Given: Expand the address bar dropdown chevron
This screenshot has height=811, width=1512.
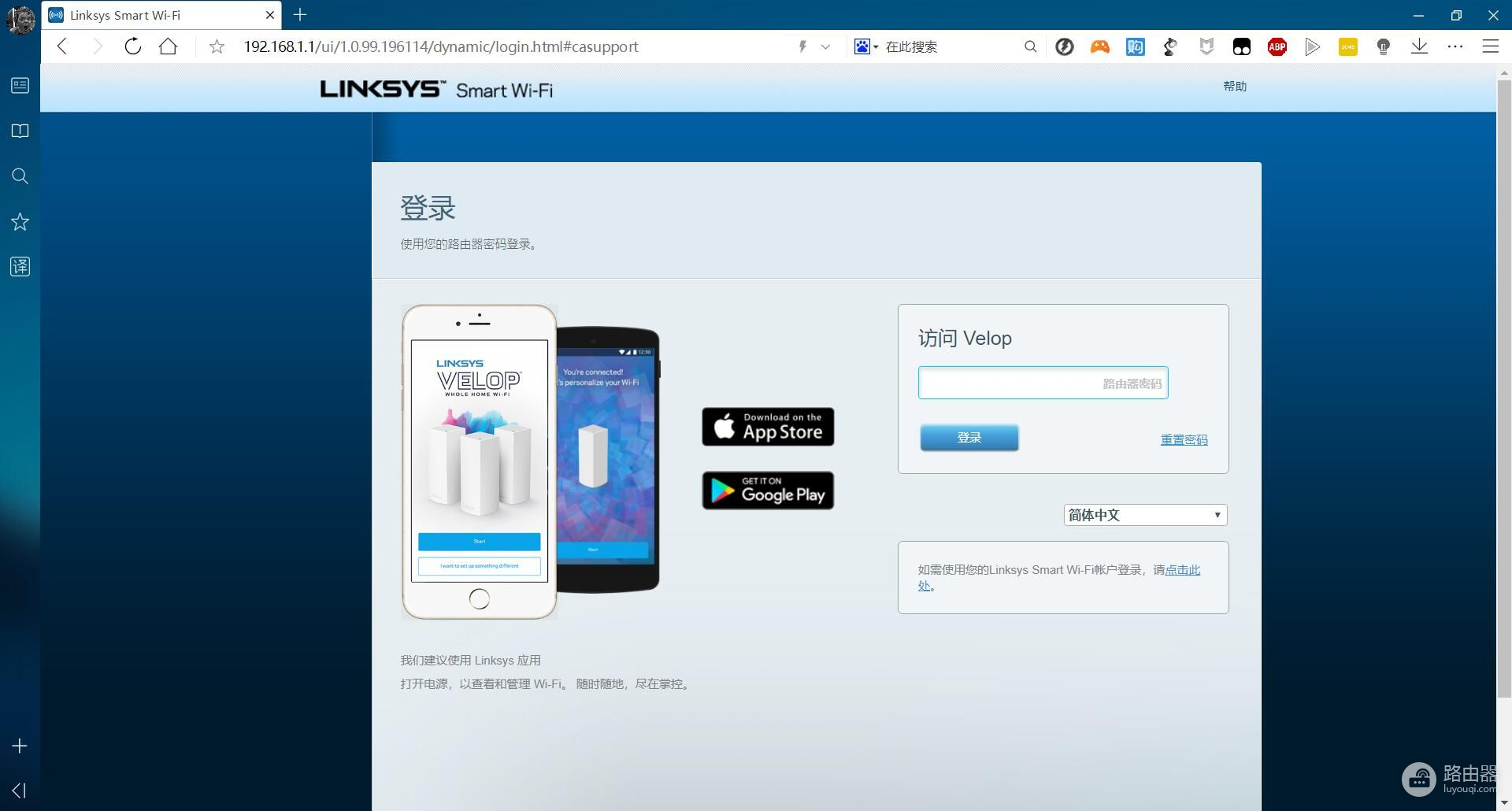Looking at the screenshot, I should 825,46.
